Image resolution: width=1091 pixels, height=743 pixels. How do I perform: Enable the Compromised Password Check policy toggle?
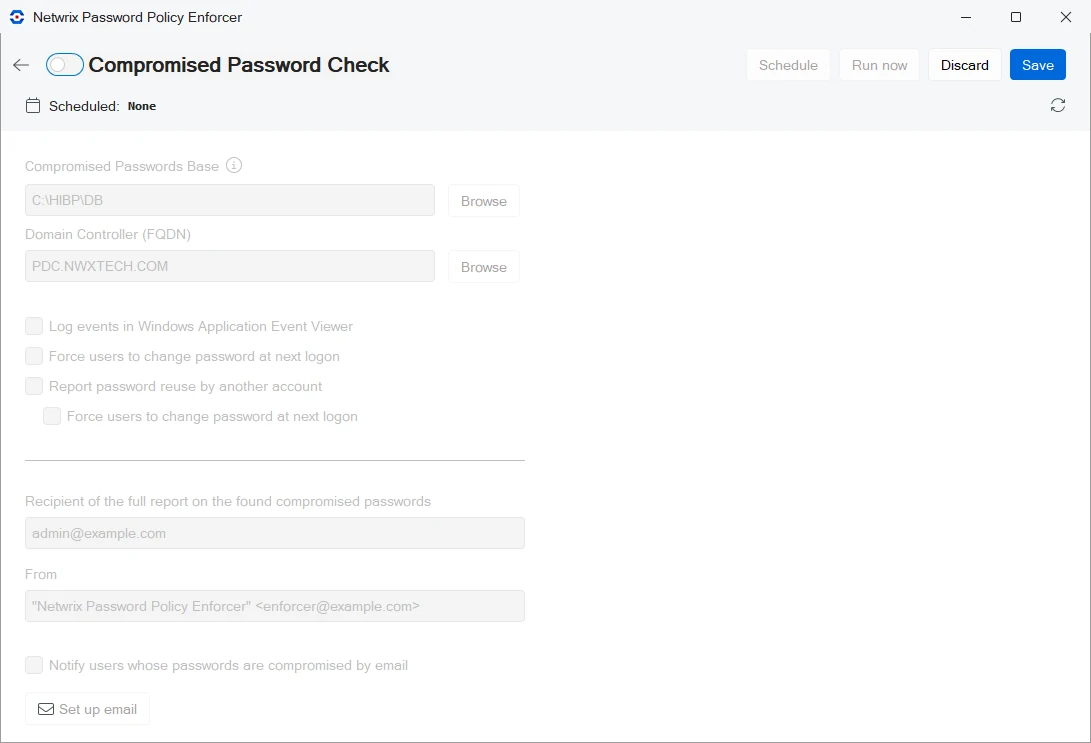point(64,64)
